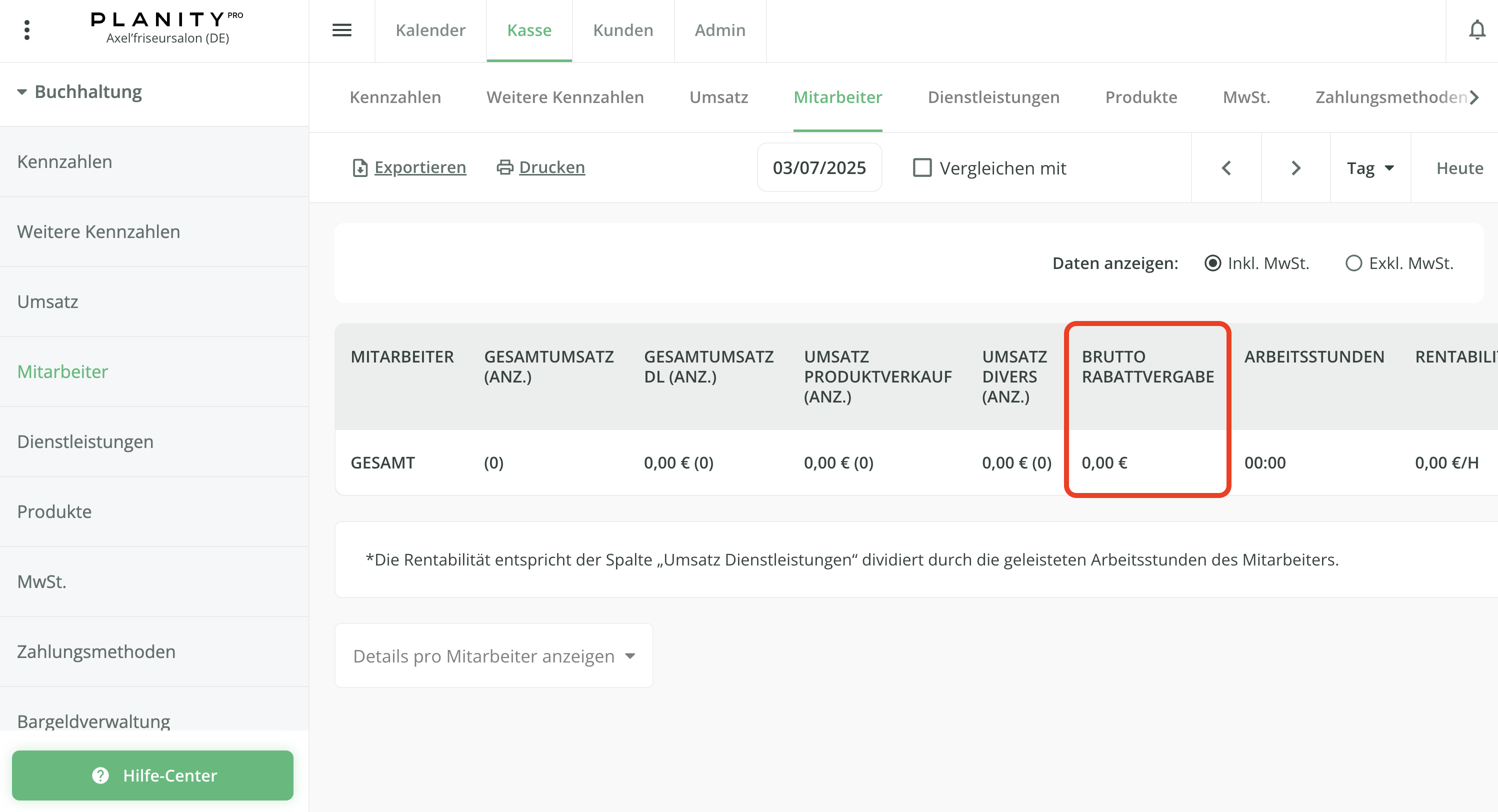Click the hamburger menu icon

[x=342, y=30]
